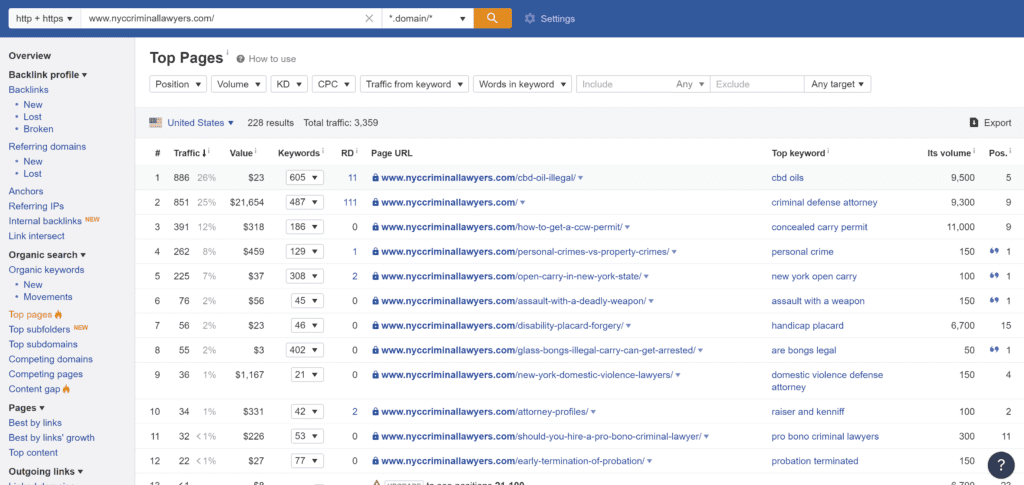The height and width of the screenshot is (485, 1024).
Task: Expand the 487 keywords dropdown in row 2
Action: pyautogui.click(x=304, y=202)
